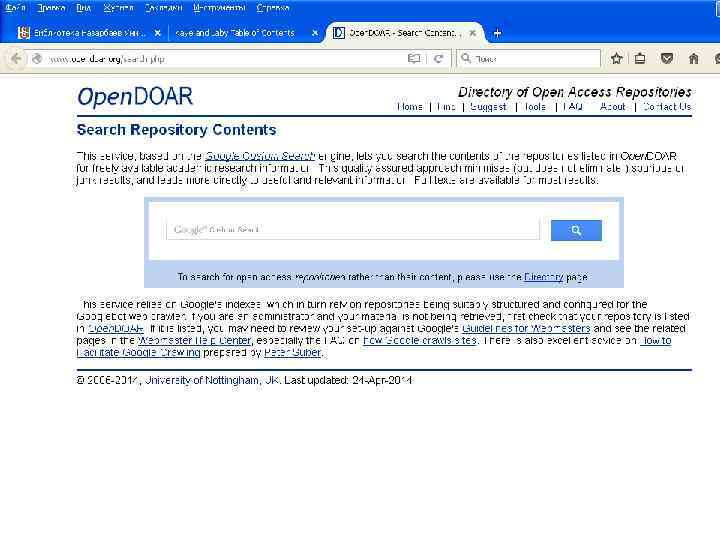Focus the Google Custom Search input field
Image resolution: width=720 pixels, height=540 pixels.
pos(353,230)
